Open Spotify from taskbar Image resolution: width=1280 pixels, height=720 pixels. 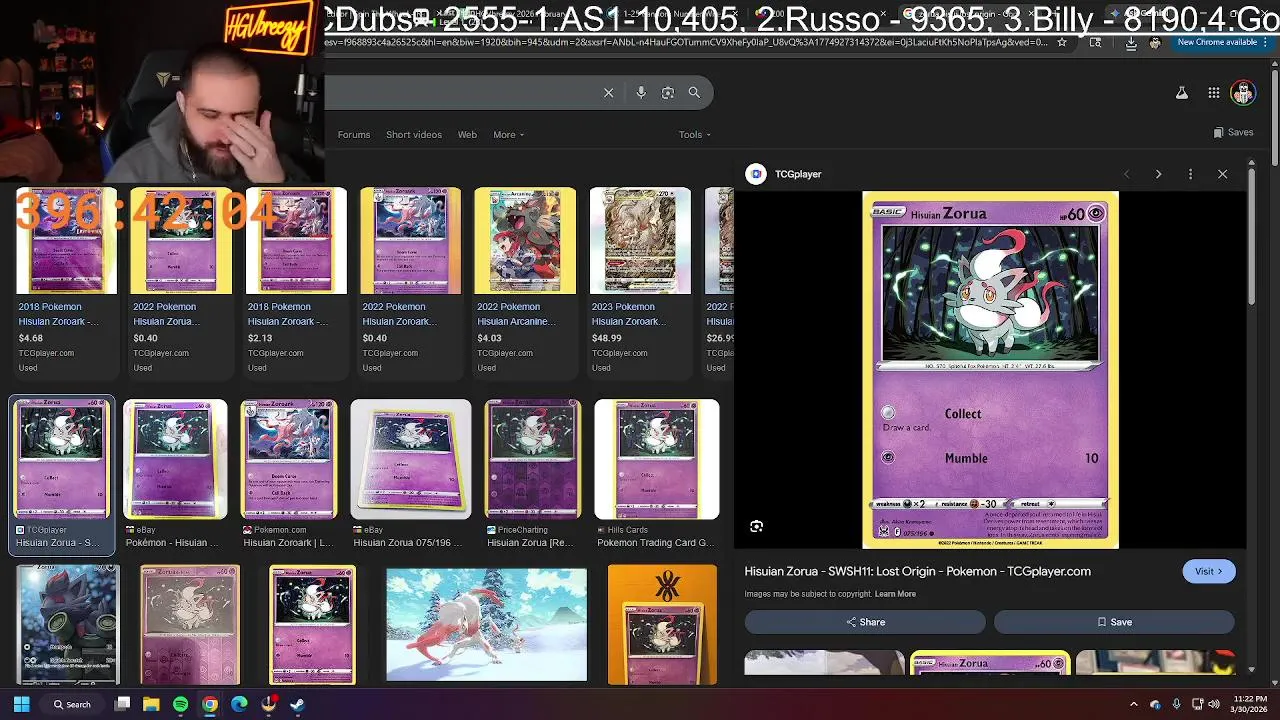point(180,704)
